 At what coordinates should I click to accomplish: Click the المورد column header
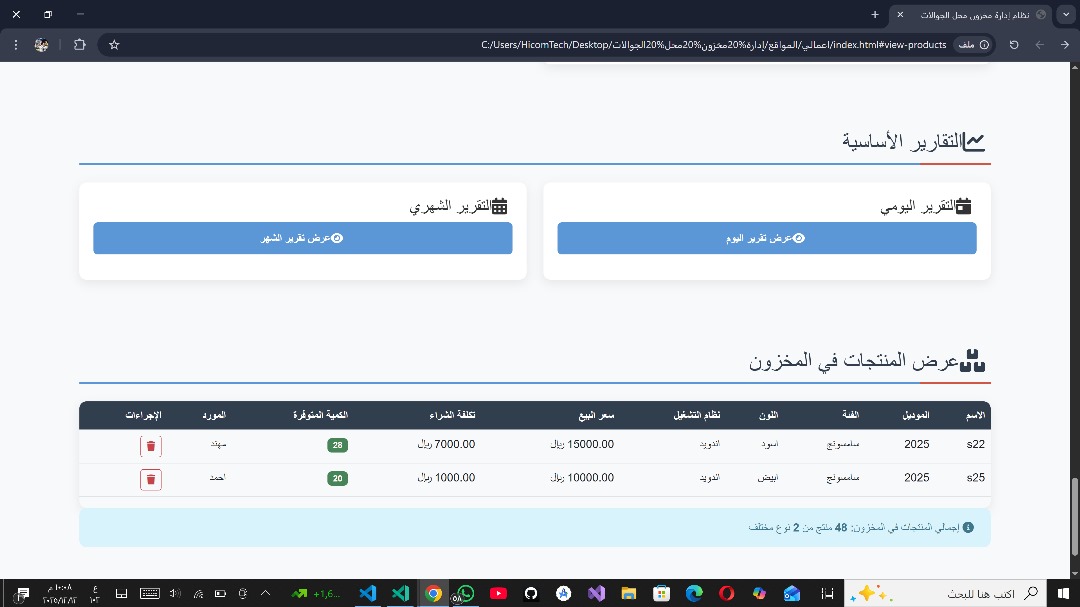(x=214, y=415)
